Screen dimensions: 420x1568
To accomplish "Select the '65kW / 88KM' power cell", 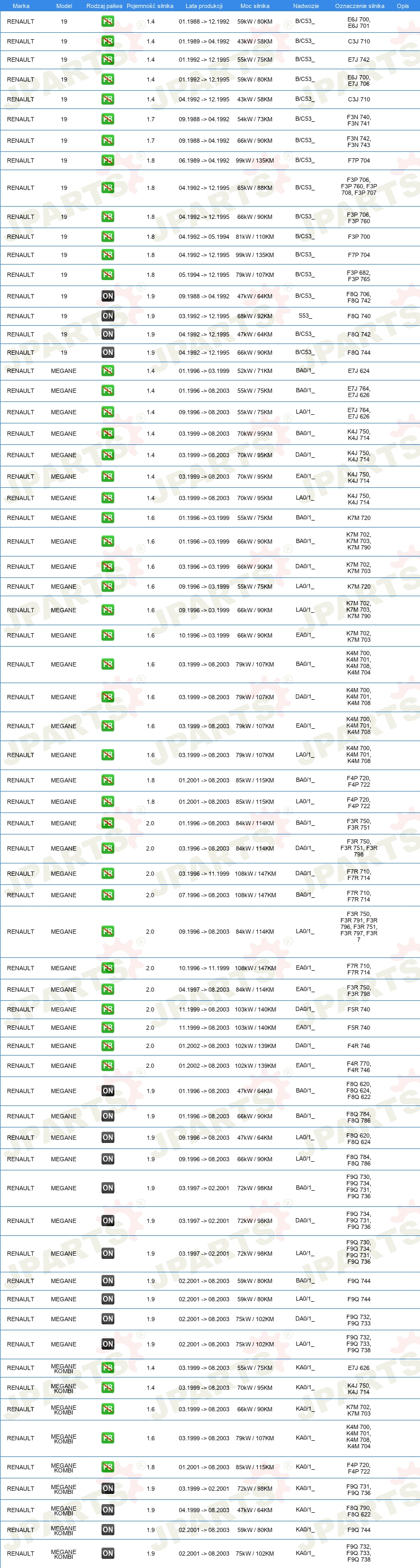I will click(255, 188).
